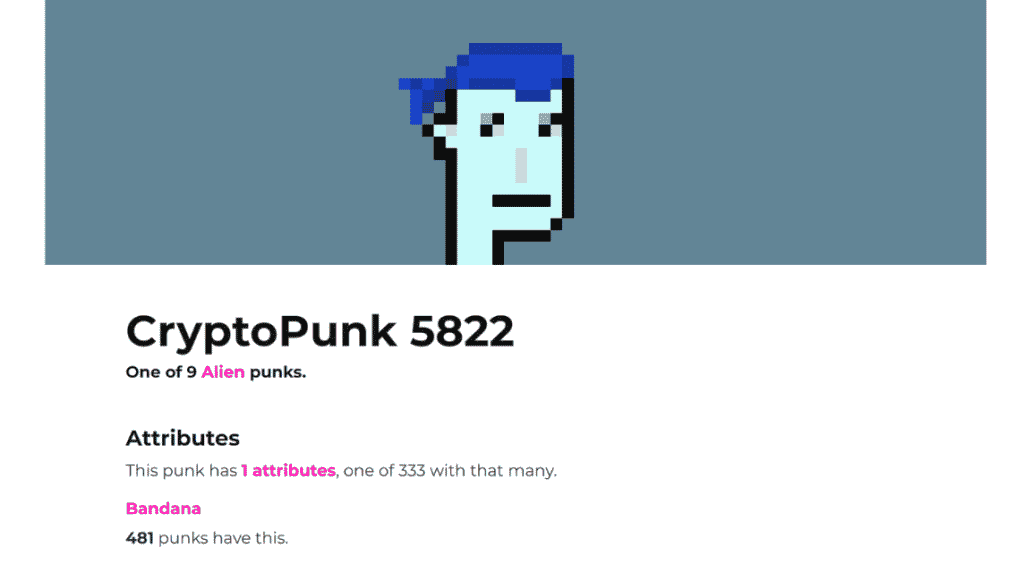Open the Alien punk type link

click(x=223, y=372)
